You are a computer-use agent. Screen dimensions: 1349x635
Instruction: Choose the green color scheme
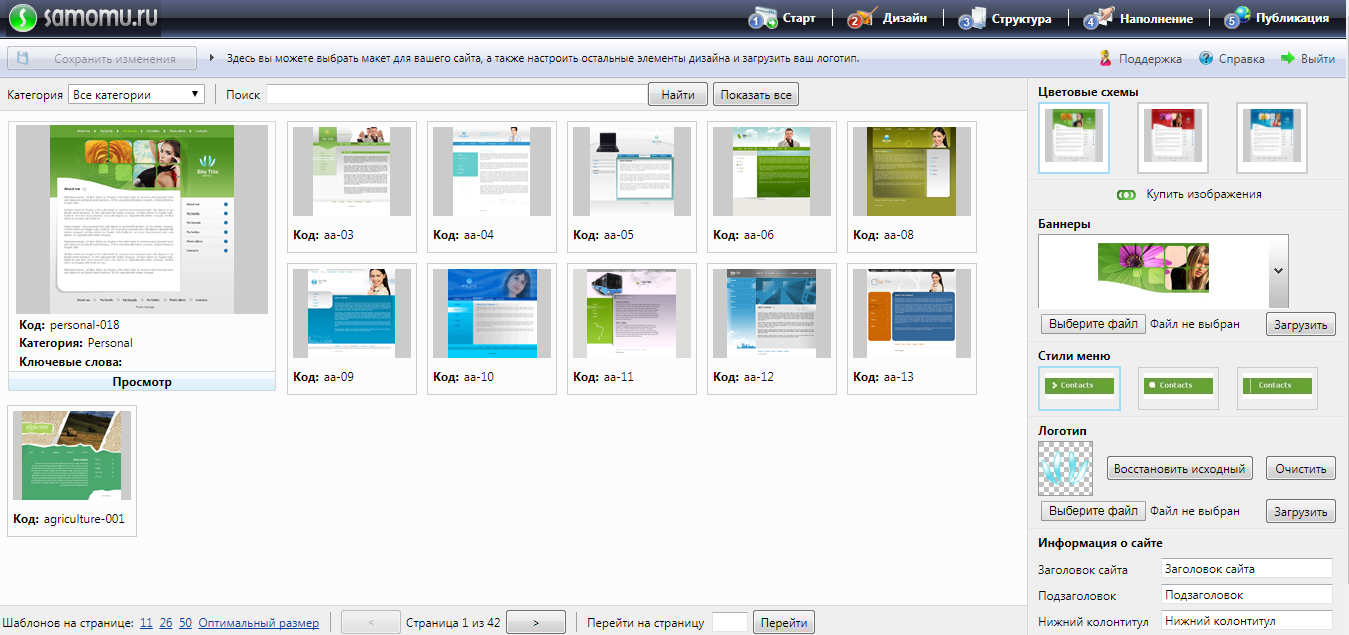(x=1074, y=138)
